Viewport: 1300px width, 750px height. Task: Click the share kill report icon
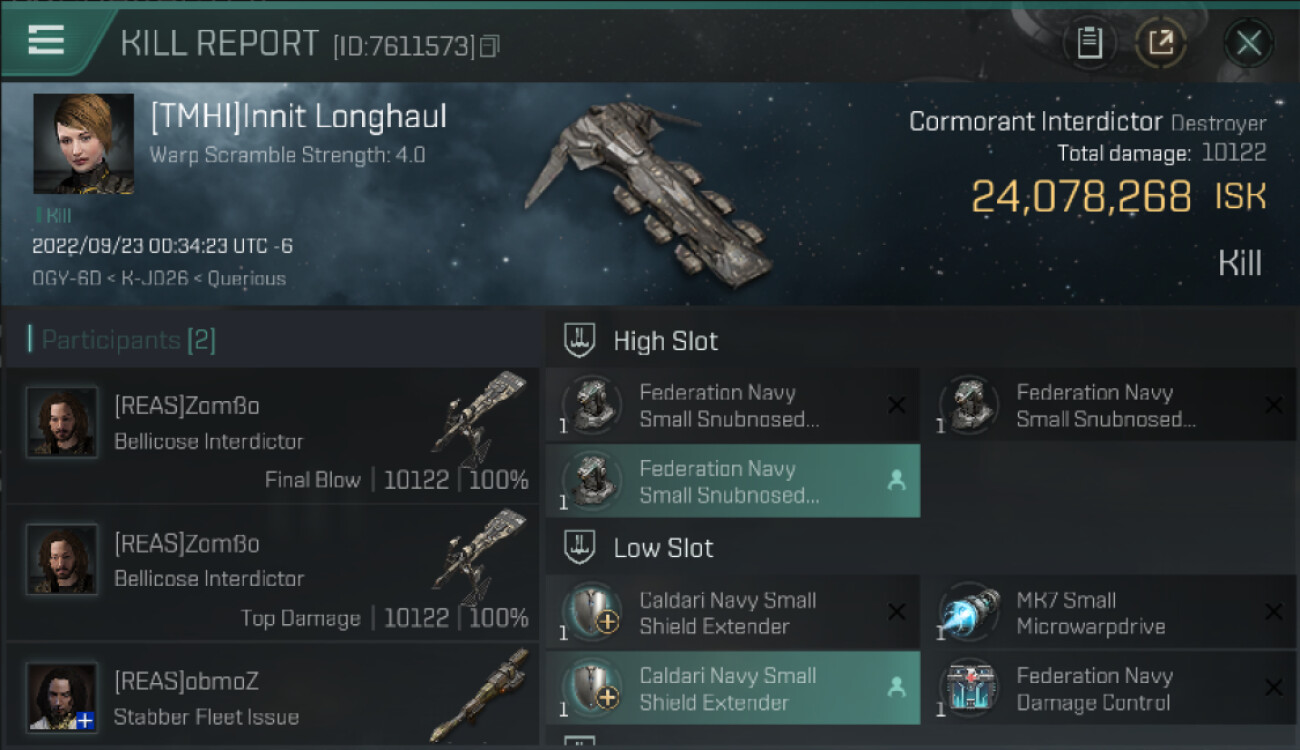click(x=1160, y=42)
